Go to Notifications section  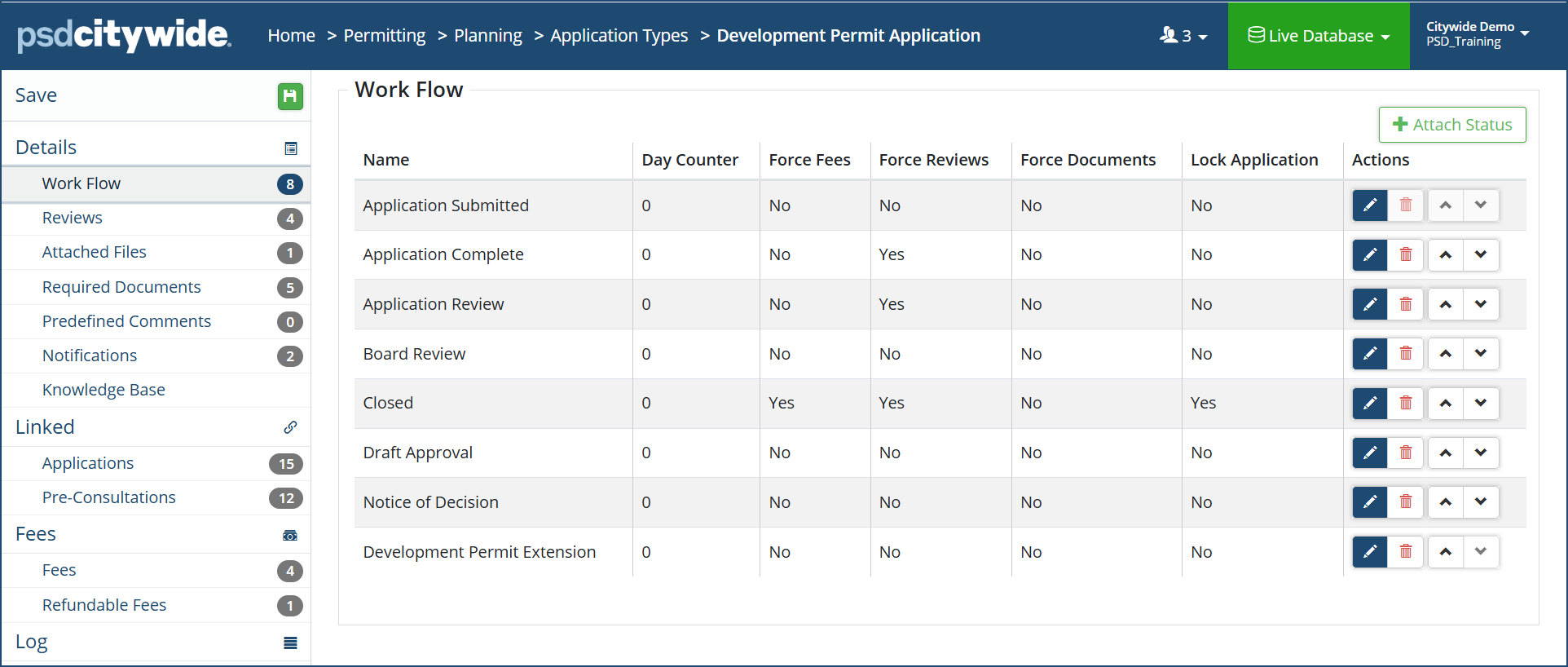coord(90,356)
